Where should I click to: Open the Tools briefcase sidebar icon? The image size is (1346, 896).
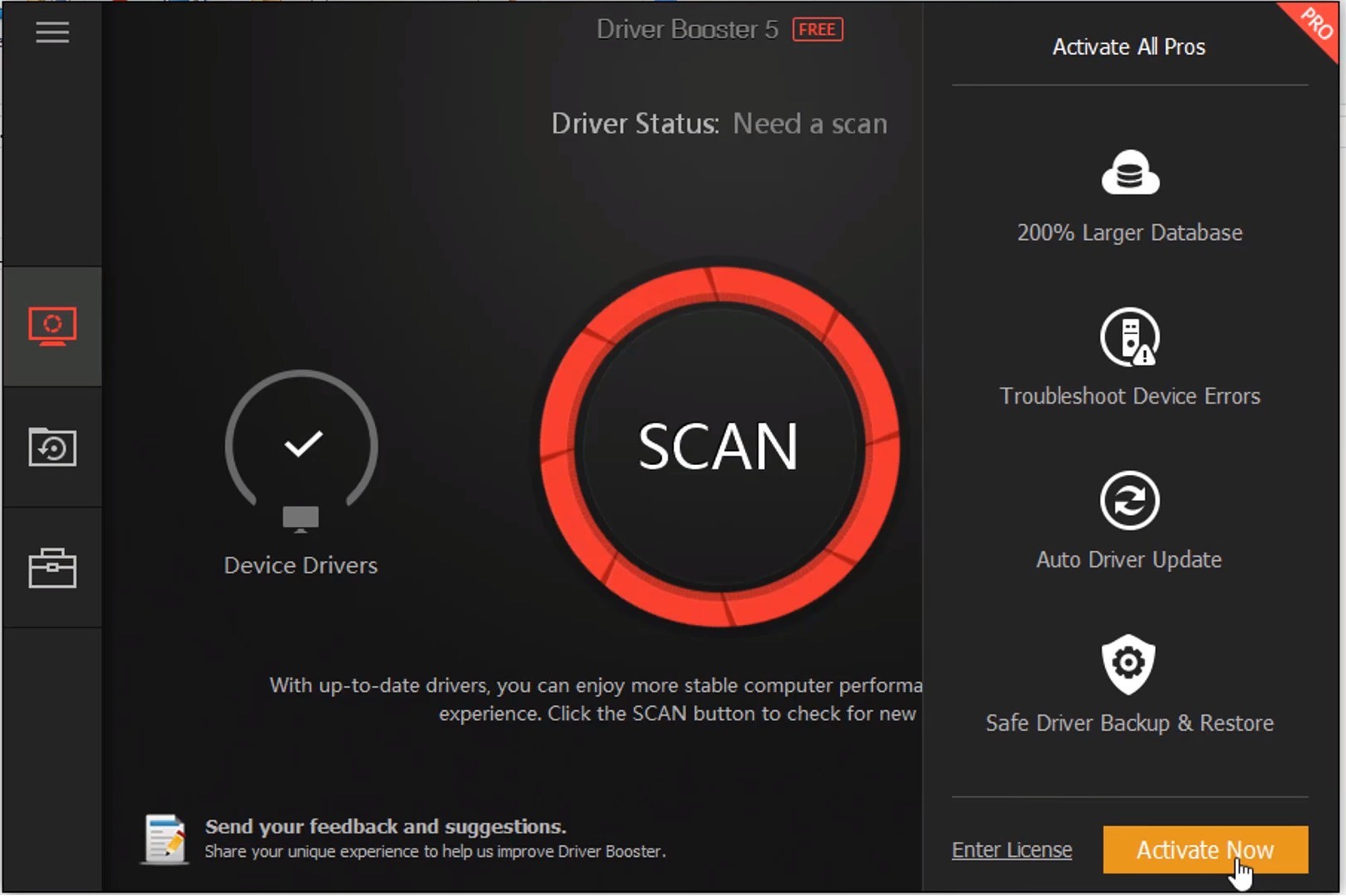[53, 568]
